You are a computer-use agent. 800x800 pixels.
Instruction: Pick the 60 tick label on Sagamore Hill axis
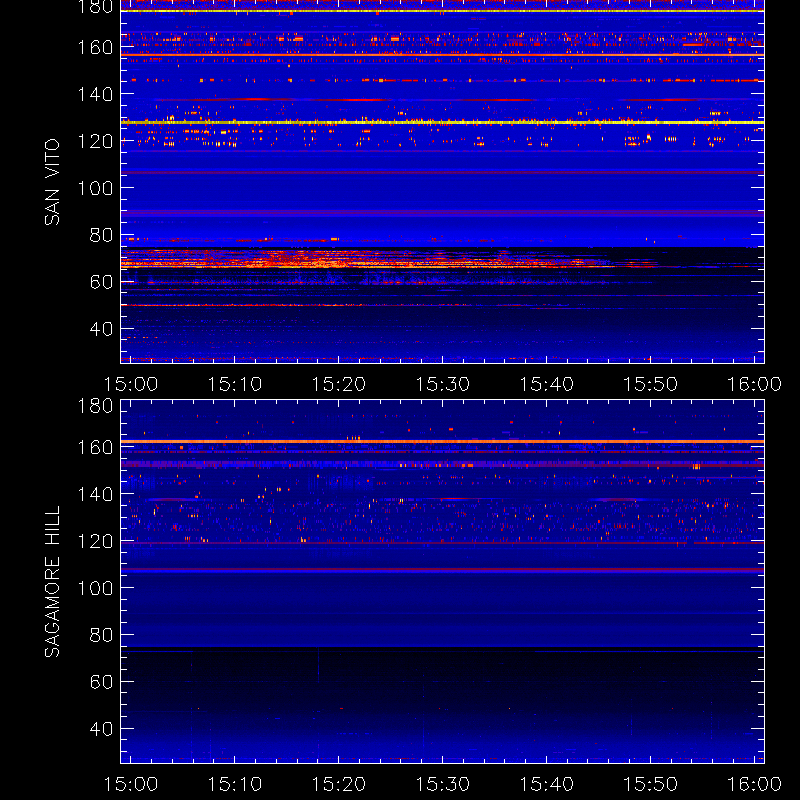(101, 682)
